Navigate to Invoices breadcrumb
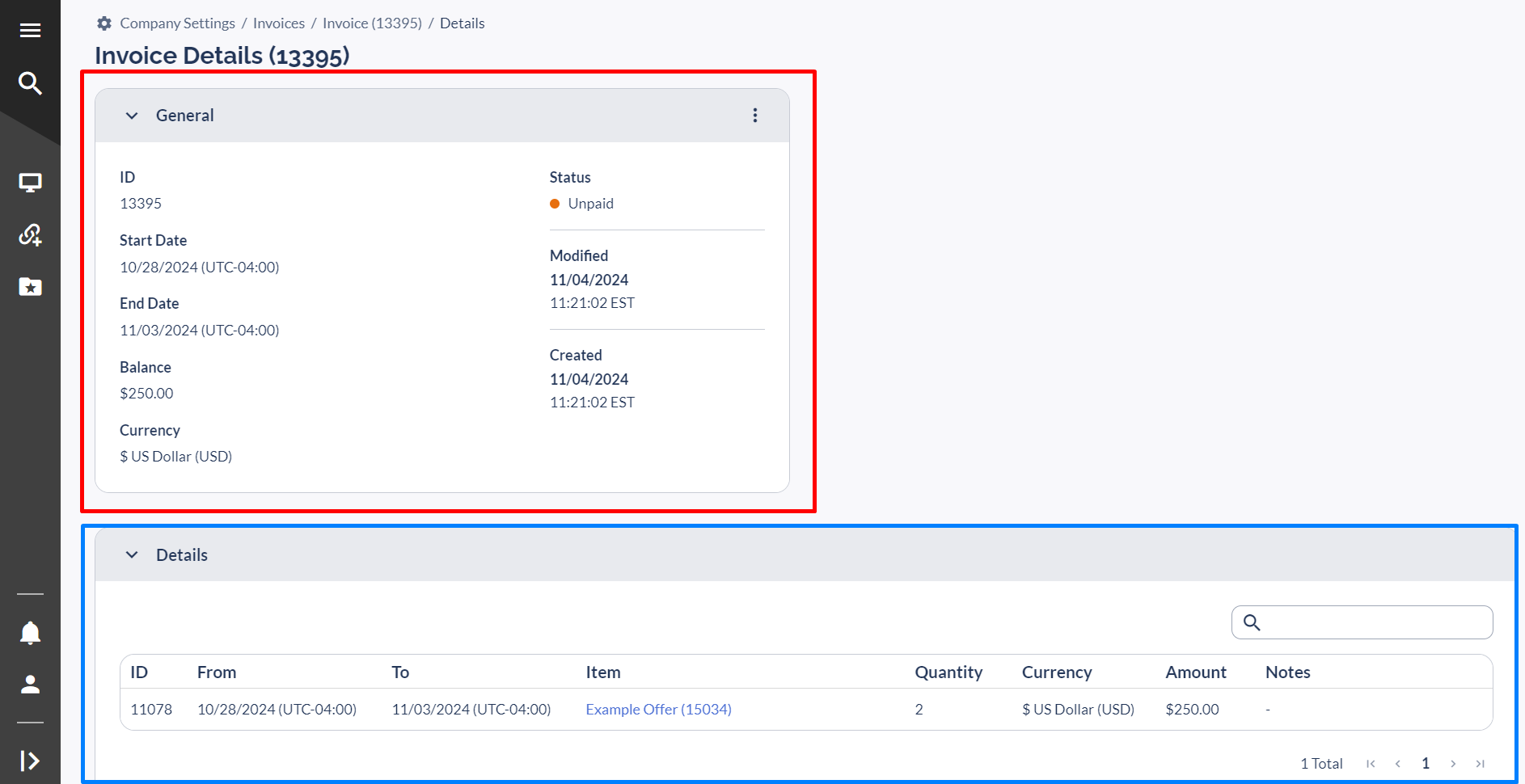This screenshot has height=784, width=1525. point(279,23)
